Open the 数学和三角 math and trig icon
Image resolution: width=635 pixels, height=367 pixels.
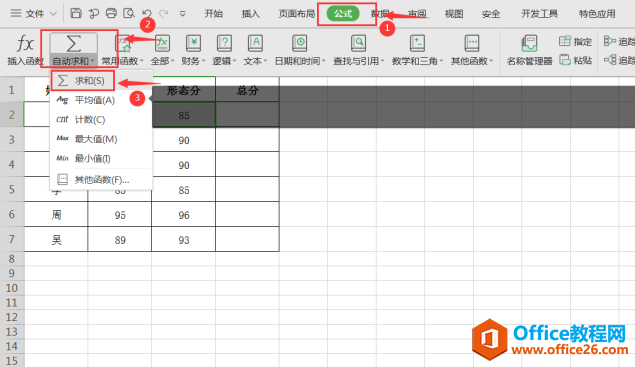point(417,43)
